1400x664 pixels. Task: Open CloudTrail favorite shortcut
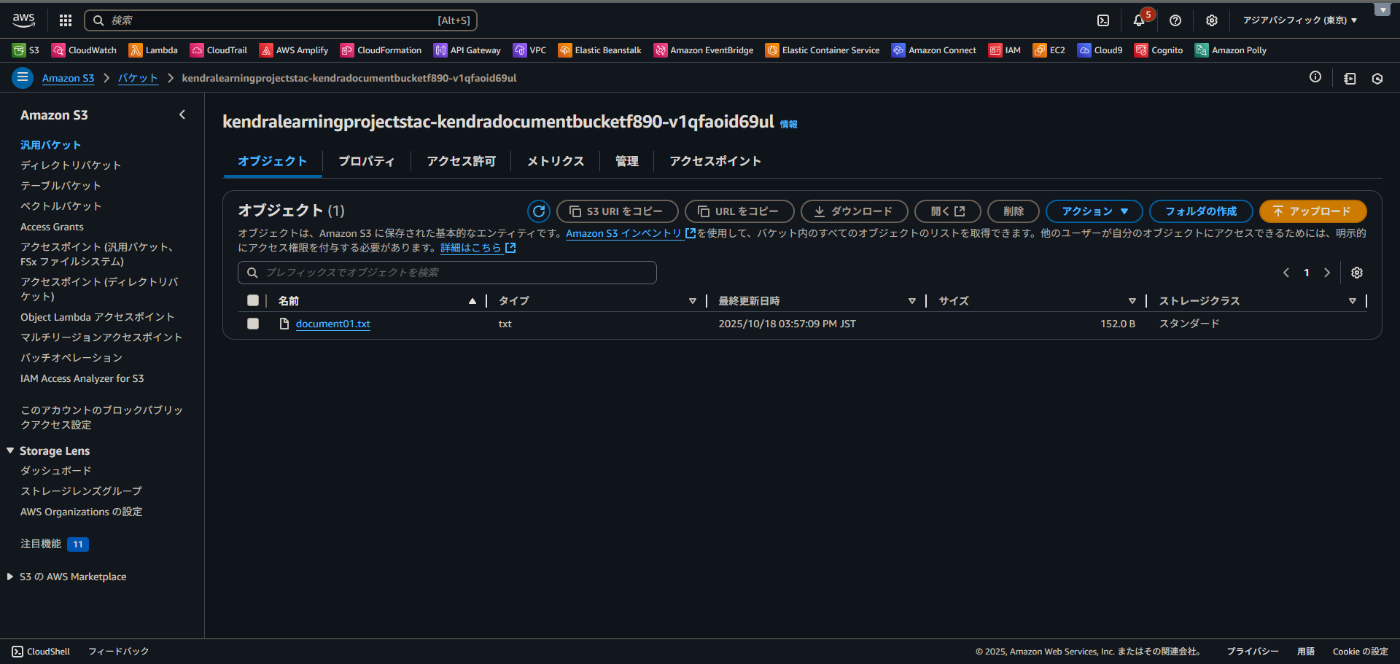pyautogui.click(x=218, y=50)
